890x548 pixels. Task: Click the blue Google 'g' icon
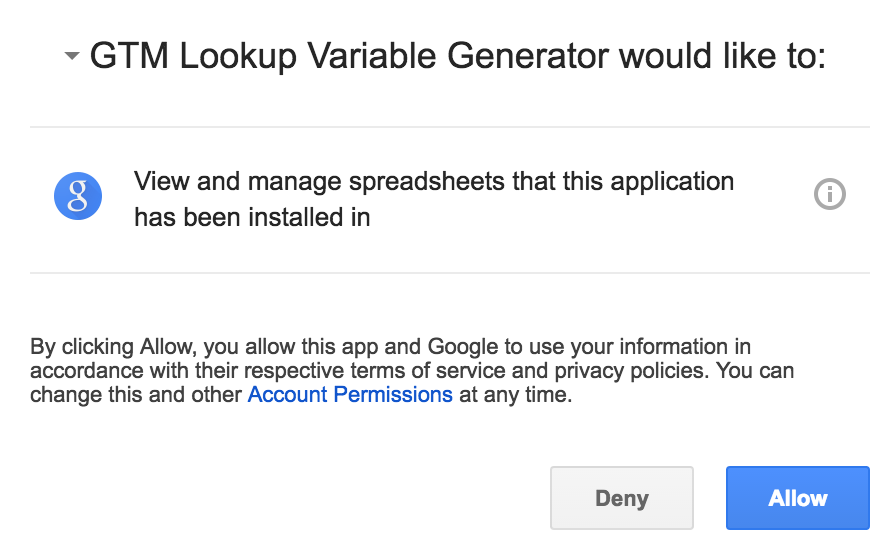pyautogui.click(x=79, y=197)
